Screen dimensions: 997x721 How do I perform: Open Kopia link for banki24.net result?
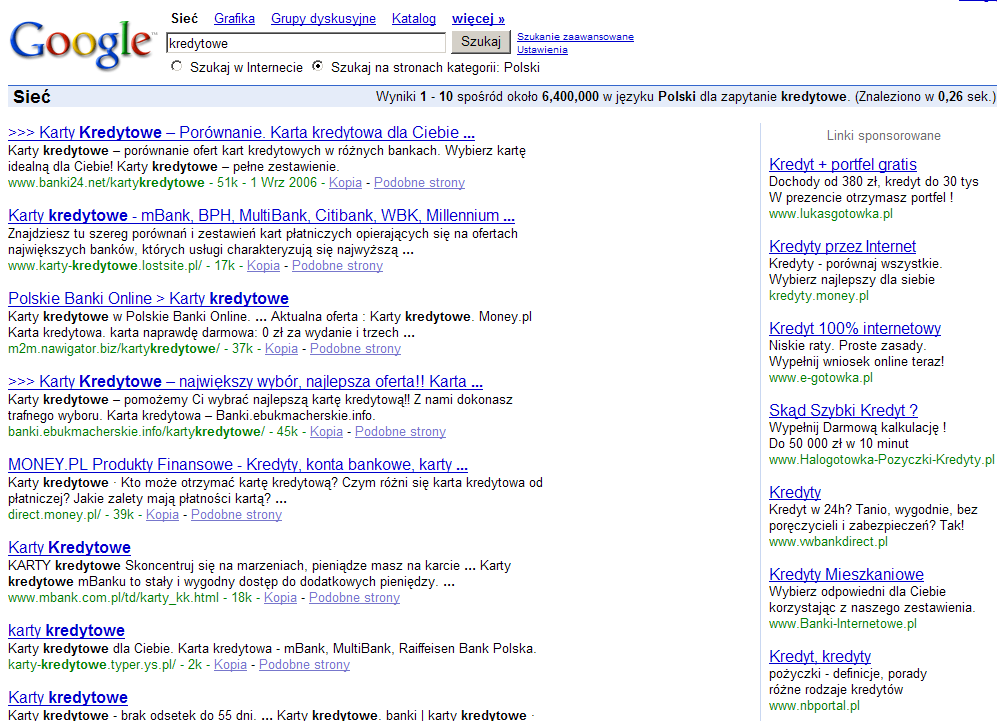point(345,182)
